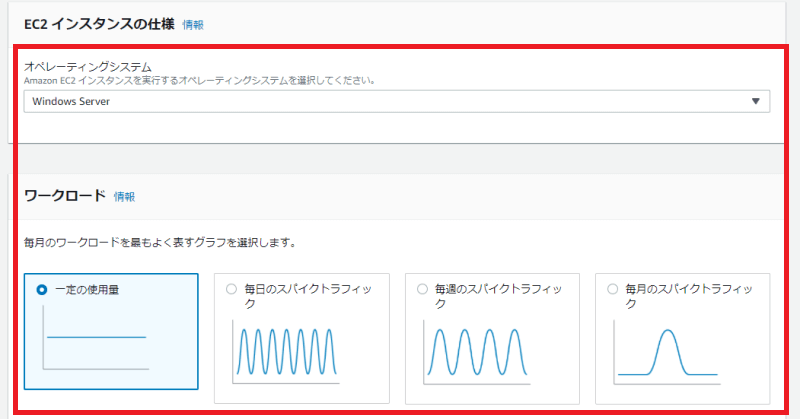
Task: Click the text 毎月のワークロードを最もよく表すグラフを選択します。
Action: [161, 242]
